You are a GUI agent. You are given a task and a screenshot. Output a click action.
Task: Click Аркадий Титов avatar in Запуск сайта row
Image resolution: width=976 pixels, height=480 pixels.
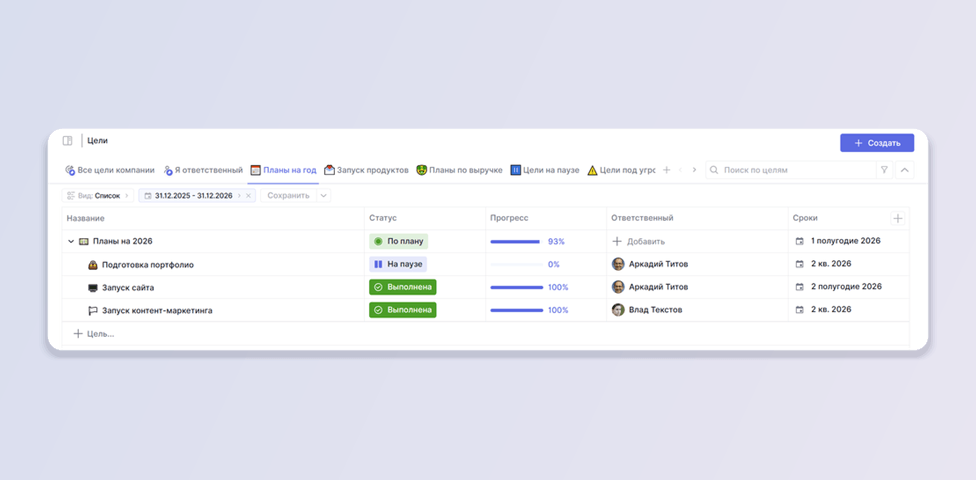(618, 287)
